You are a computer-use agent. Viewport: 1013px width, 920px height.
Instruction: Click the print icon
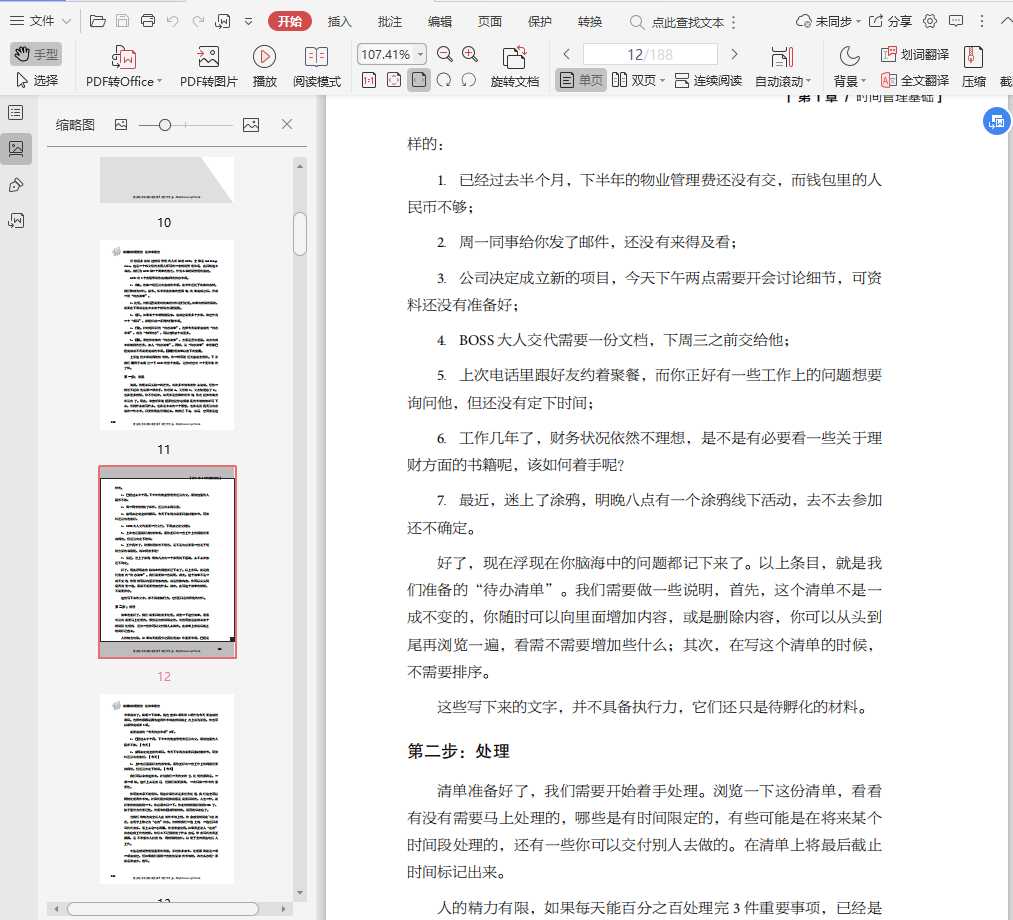tap(147, 21)
